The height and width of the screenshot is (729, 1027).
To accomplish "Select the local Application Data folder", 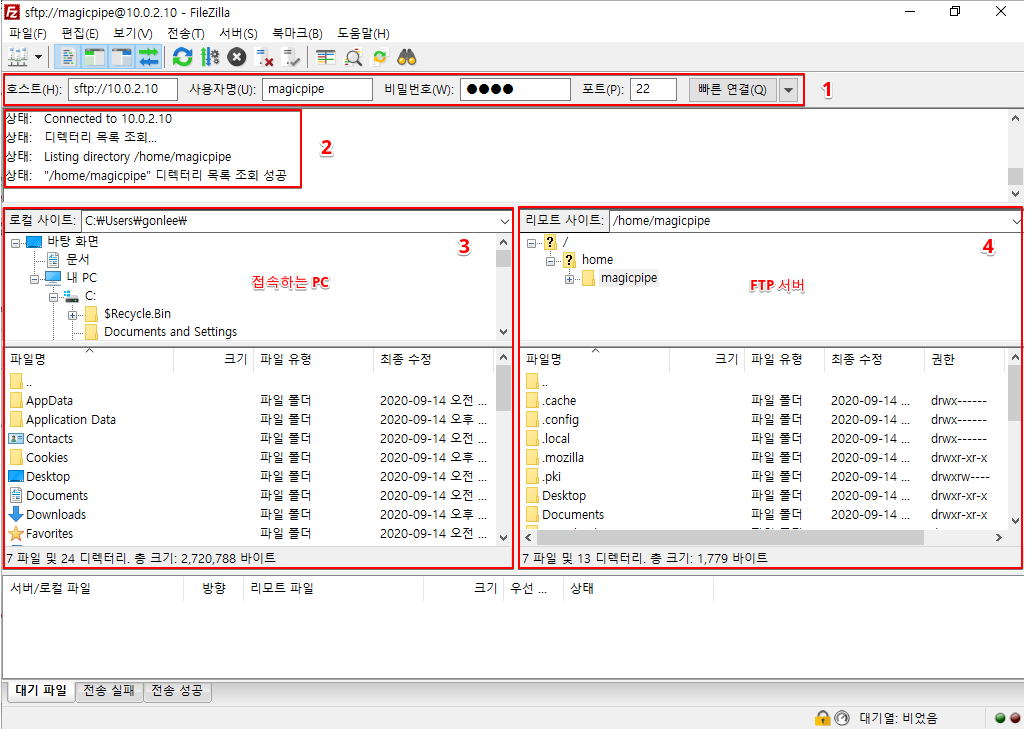I will click(71, 420).
